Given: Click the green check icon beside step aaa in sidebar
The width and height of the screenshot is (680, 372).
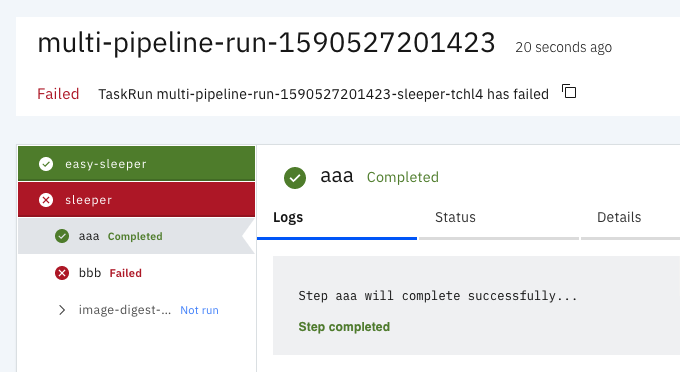Looking at the screenshot, I should 62,236.
